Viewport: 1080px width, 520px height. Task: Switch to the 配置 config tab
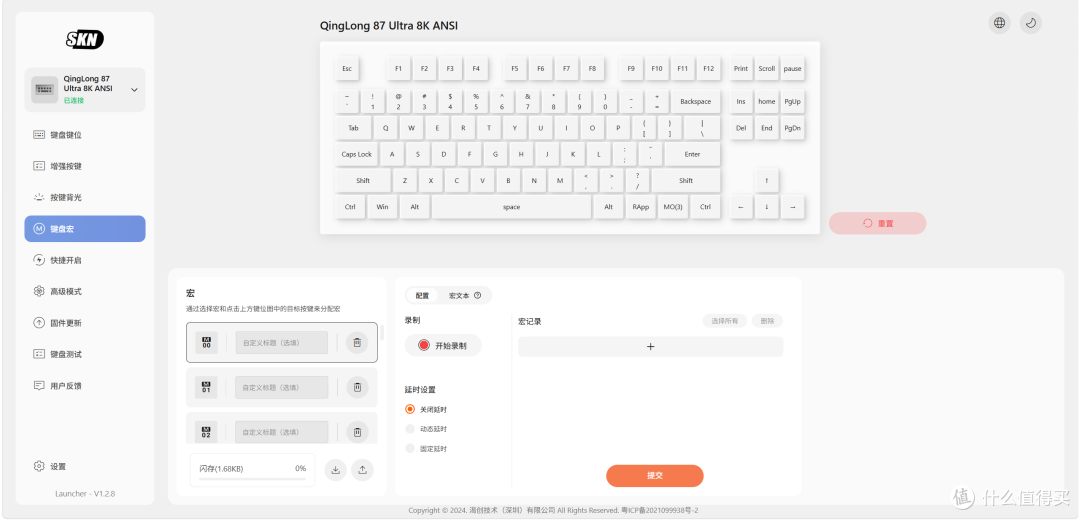click(422, 295)
